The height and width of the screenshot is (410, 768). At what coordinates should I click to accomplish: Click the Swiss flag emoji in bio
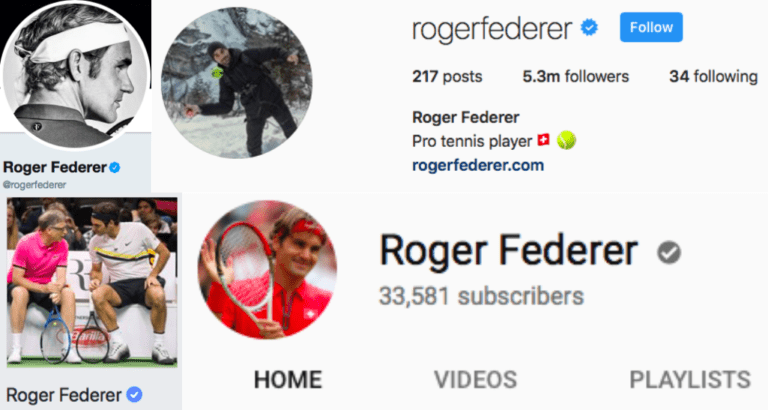point(544,140)
